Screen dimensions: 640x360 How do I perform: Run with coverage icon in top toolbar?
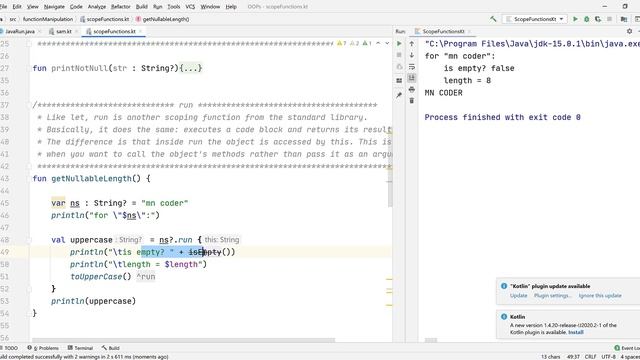(x=598, y=19)
